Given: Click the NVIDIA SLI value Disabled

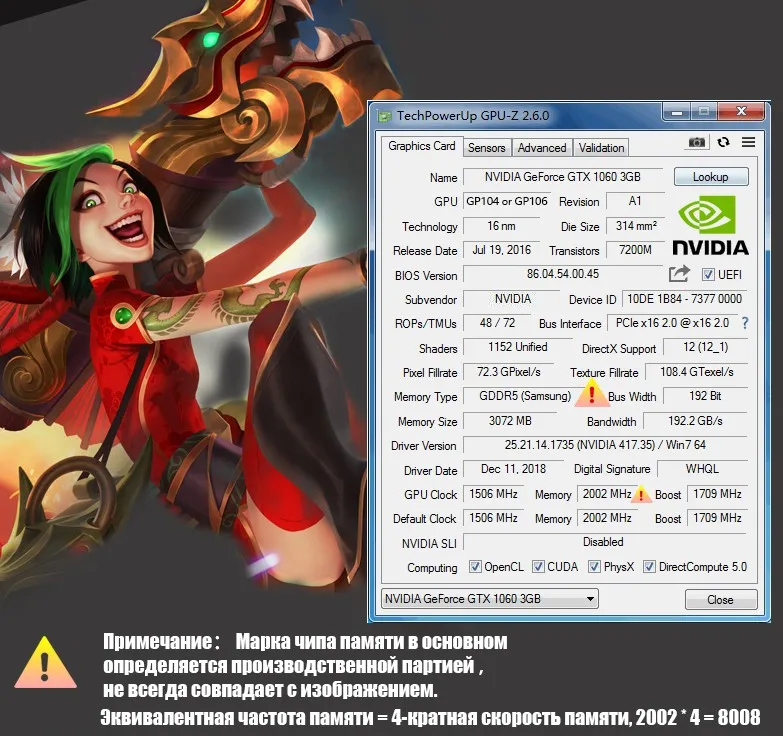Looking at the screenshot, I should 603,542.
